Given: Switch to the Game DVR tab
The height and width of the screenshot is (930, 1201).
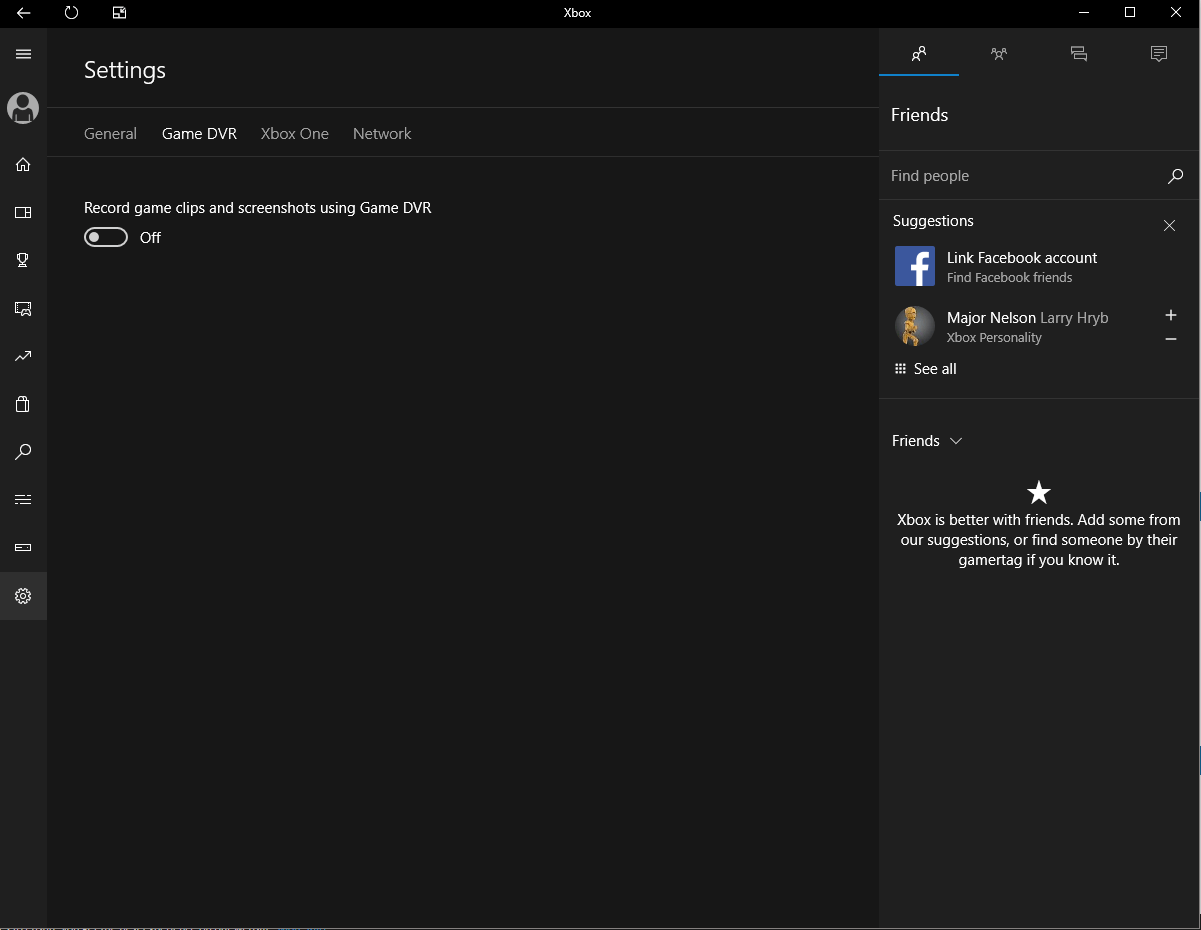Looking at the screenshot, I should tap(199, 134).
